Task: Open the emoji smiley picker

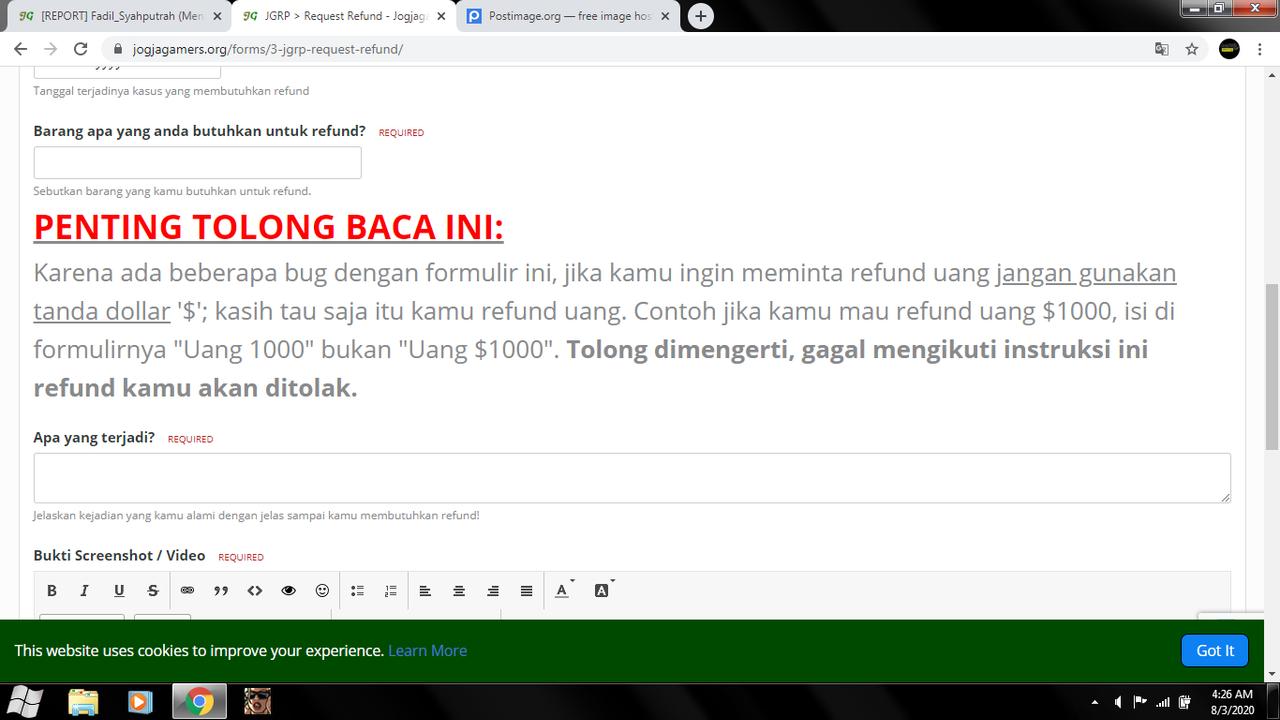Action: point(322,591)
